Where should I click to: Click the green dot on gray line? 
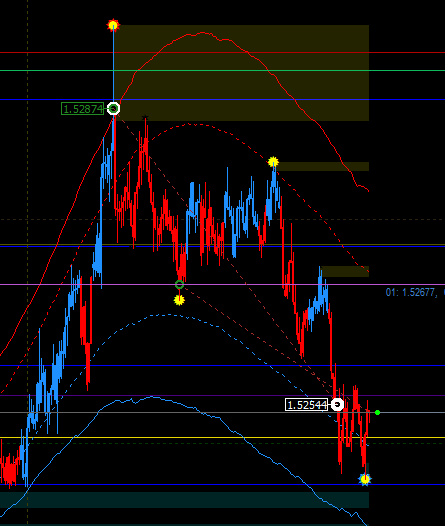[378, 413]
